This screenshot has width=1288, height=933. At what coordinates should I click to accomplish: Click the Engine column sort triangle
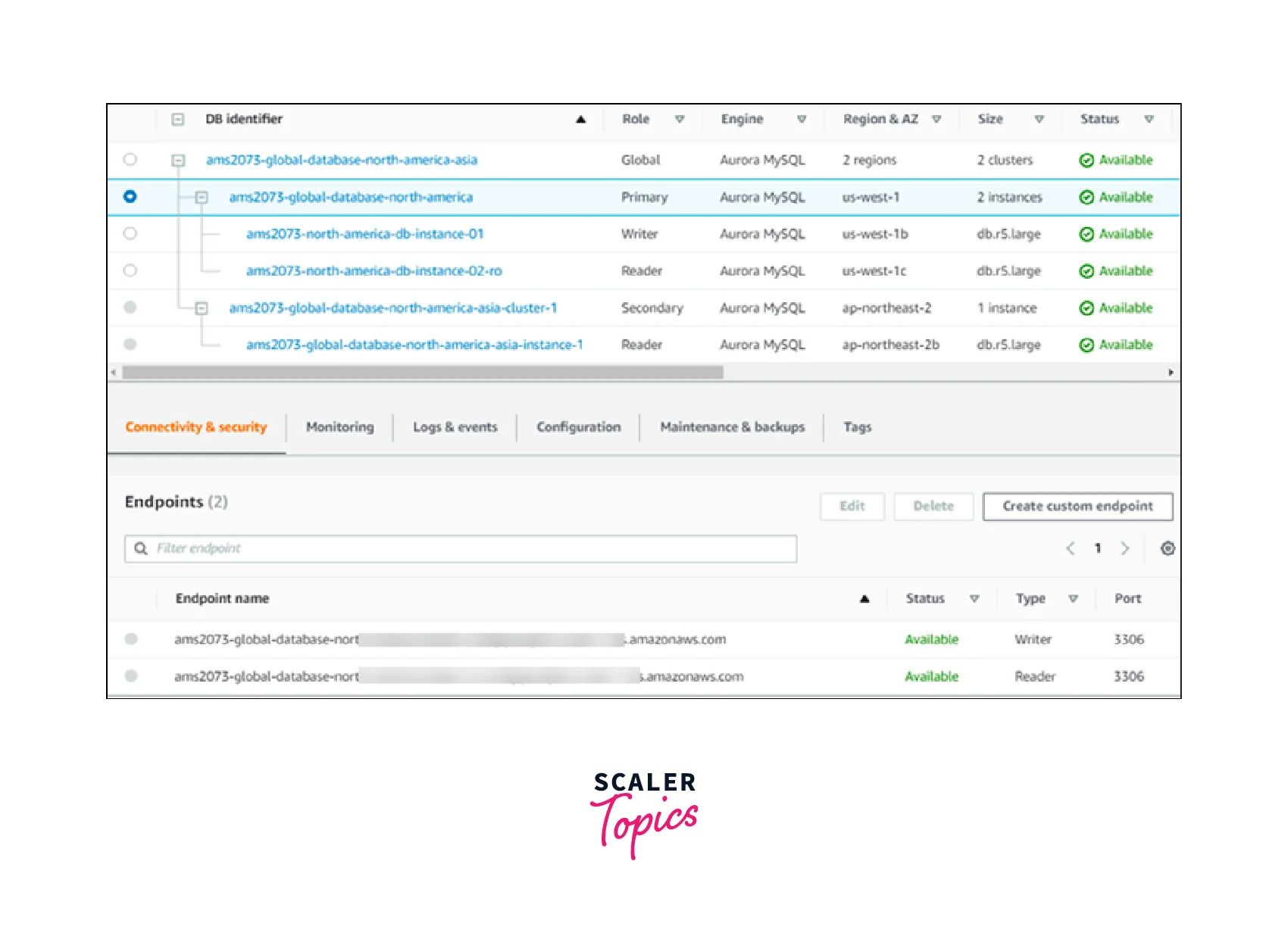tap(802, 120)
